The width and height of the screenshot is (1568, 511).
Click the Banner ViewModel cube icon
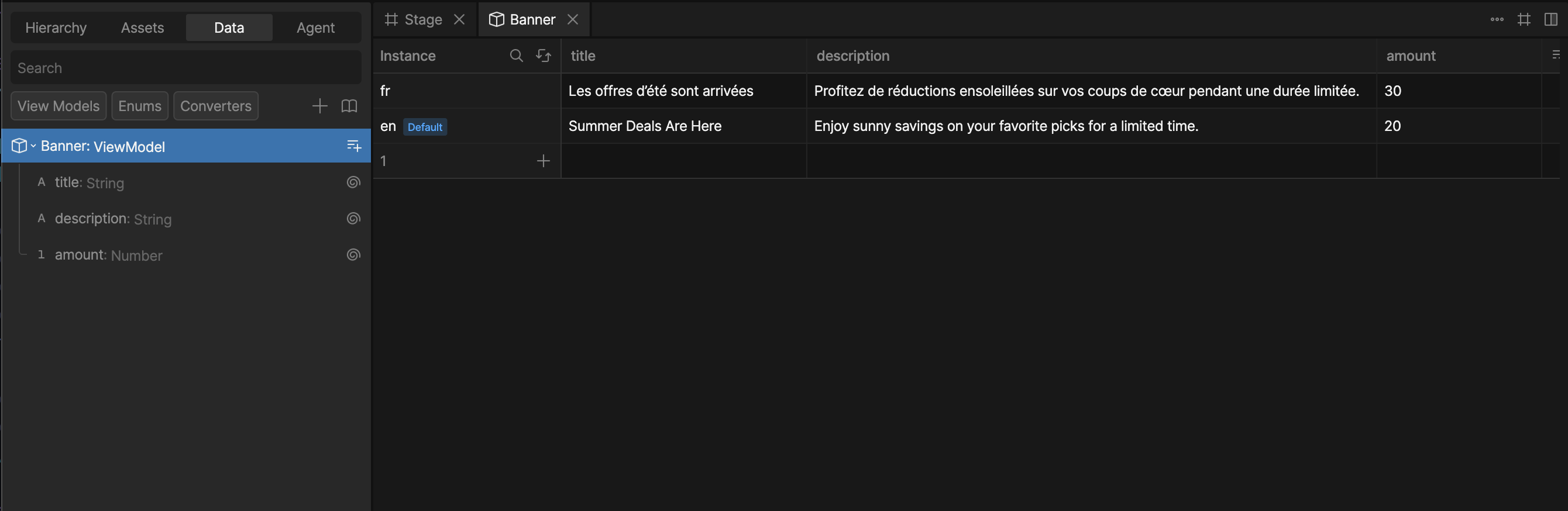click(19, 146)
